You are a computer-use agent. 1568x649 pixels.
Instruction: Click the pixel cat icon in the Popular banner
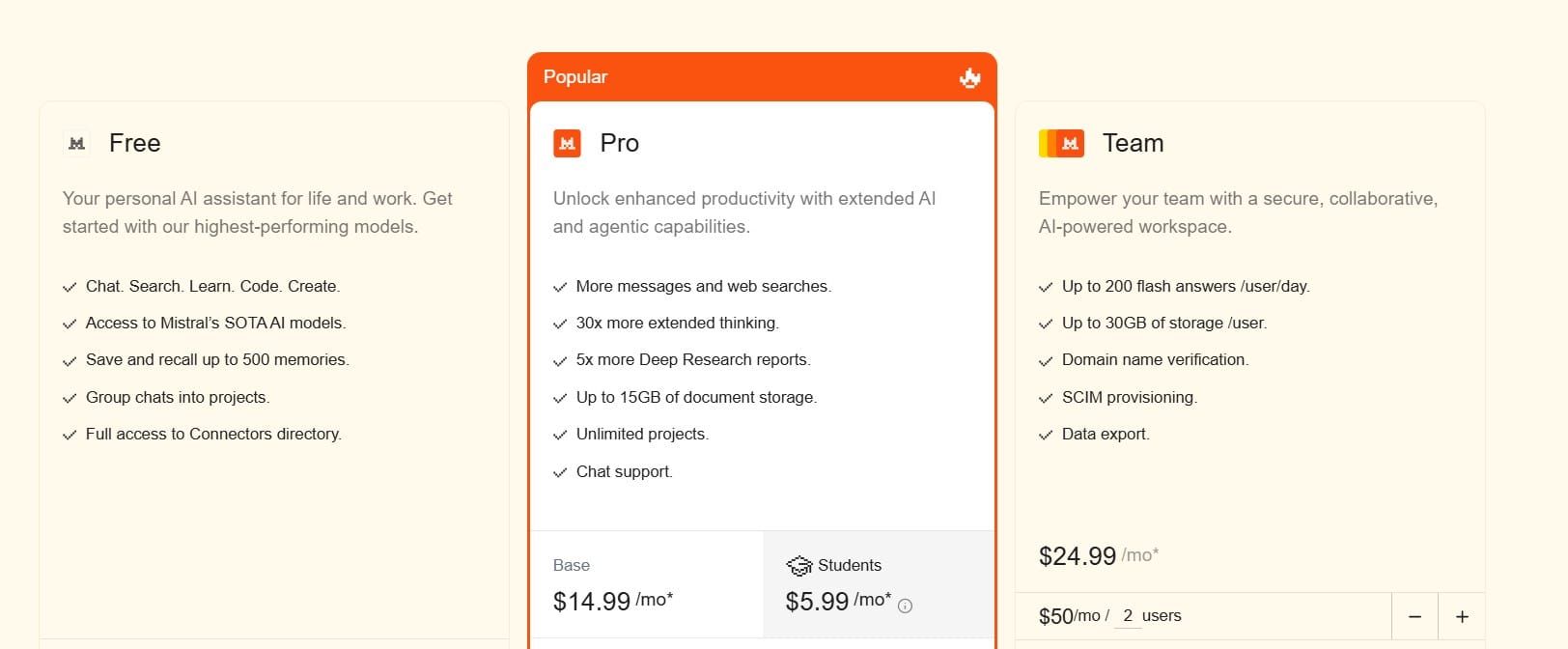click(x=969, y=78)
